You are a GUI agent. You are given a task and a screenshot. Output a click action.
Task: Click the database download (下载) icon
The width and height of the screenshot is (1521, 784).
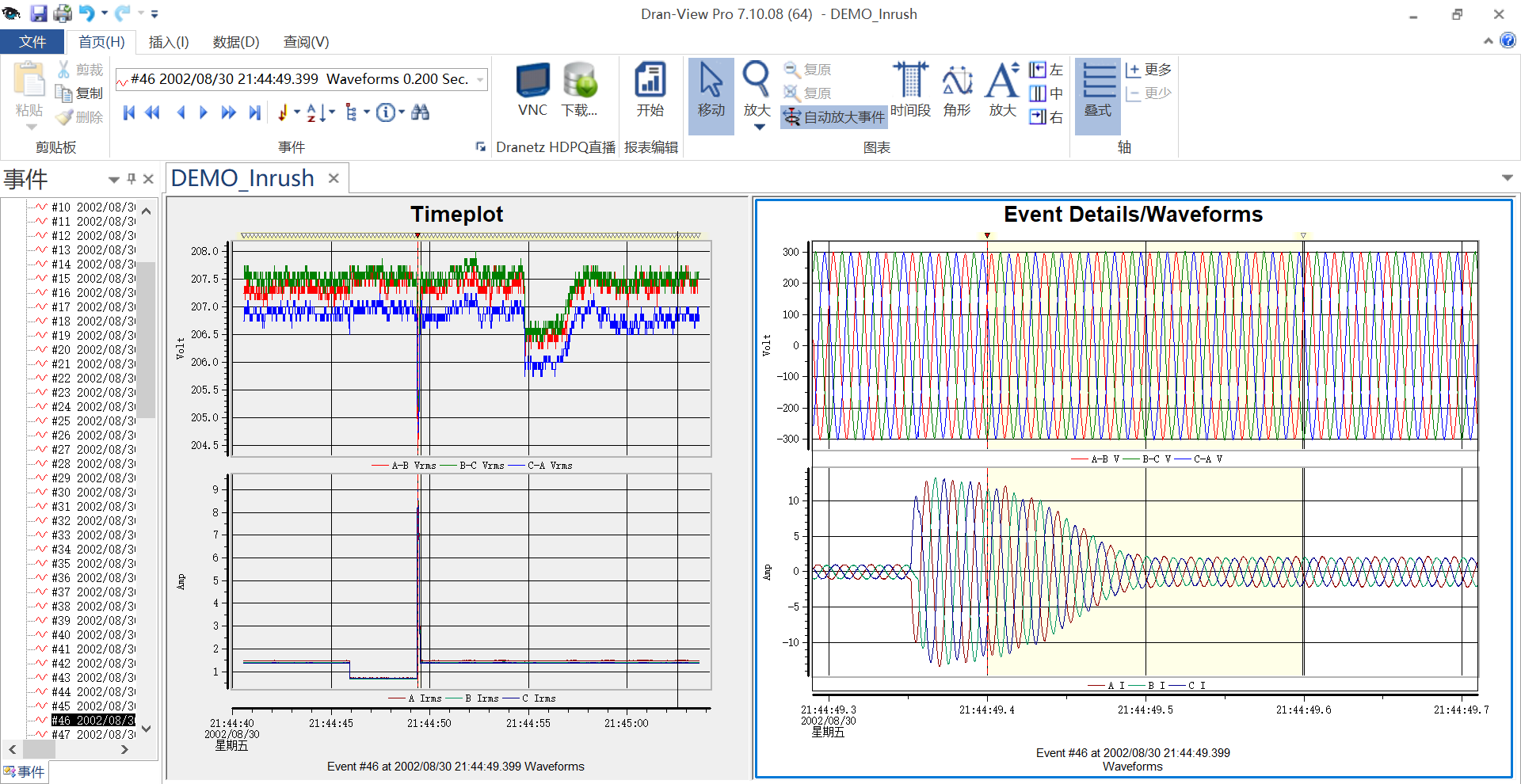[579, 89]
